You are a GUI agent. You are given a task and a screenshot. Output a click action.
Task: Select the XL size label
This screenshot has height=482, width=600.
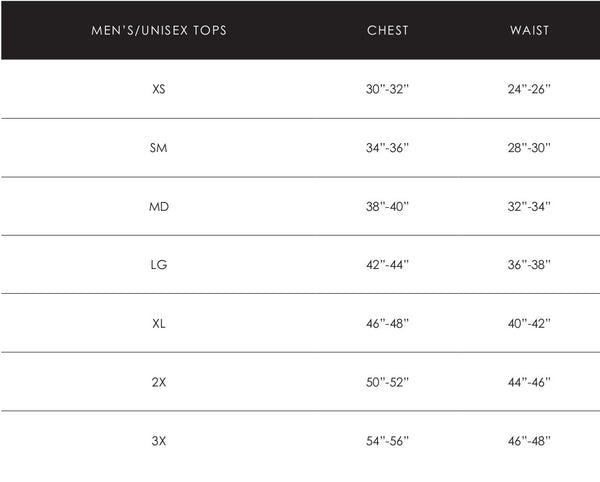coord(159,323)
